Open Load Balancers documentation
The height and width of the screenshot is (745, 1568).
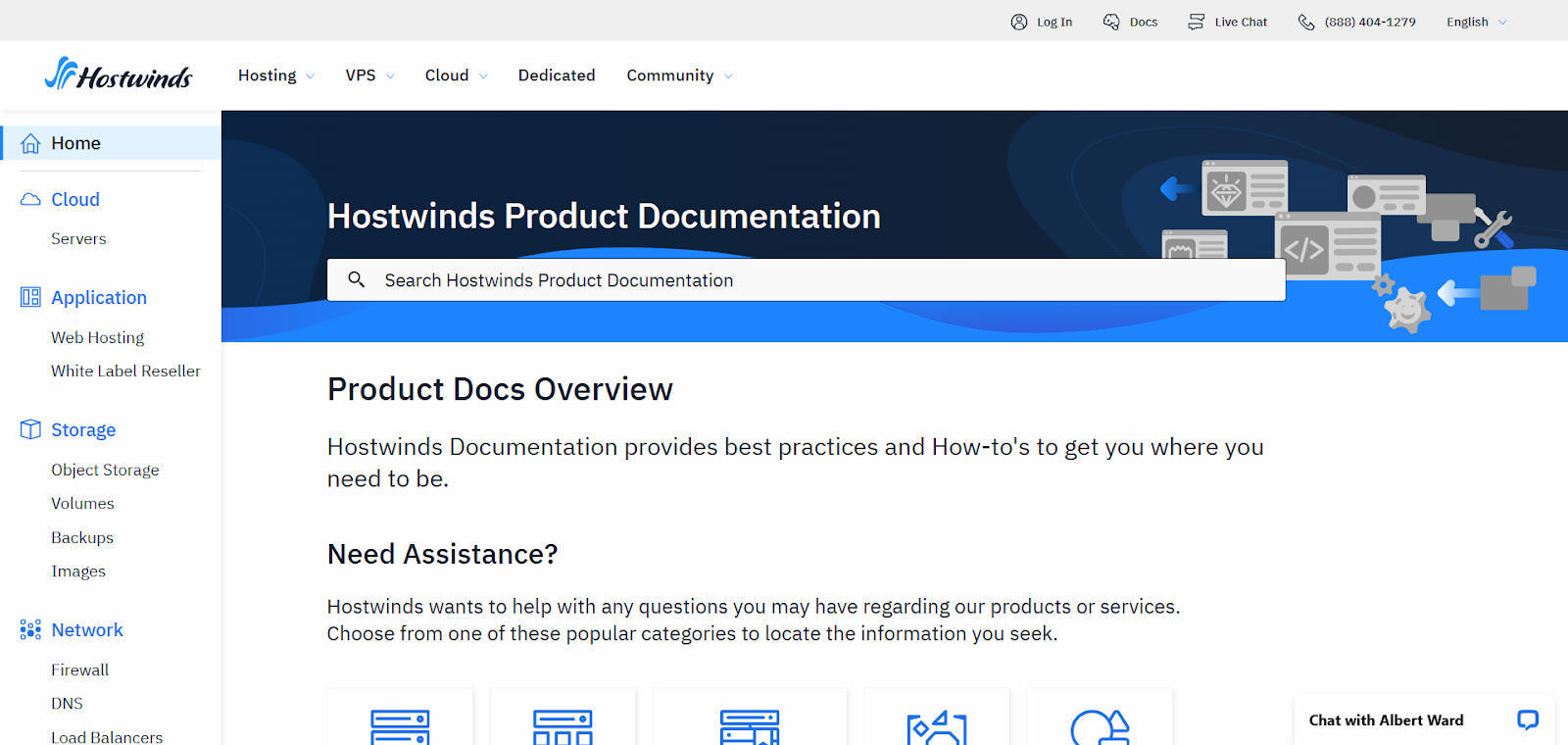pyautogui.click(x=107, y=736)
